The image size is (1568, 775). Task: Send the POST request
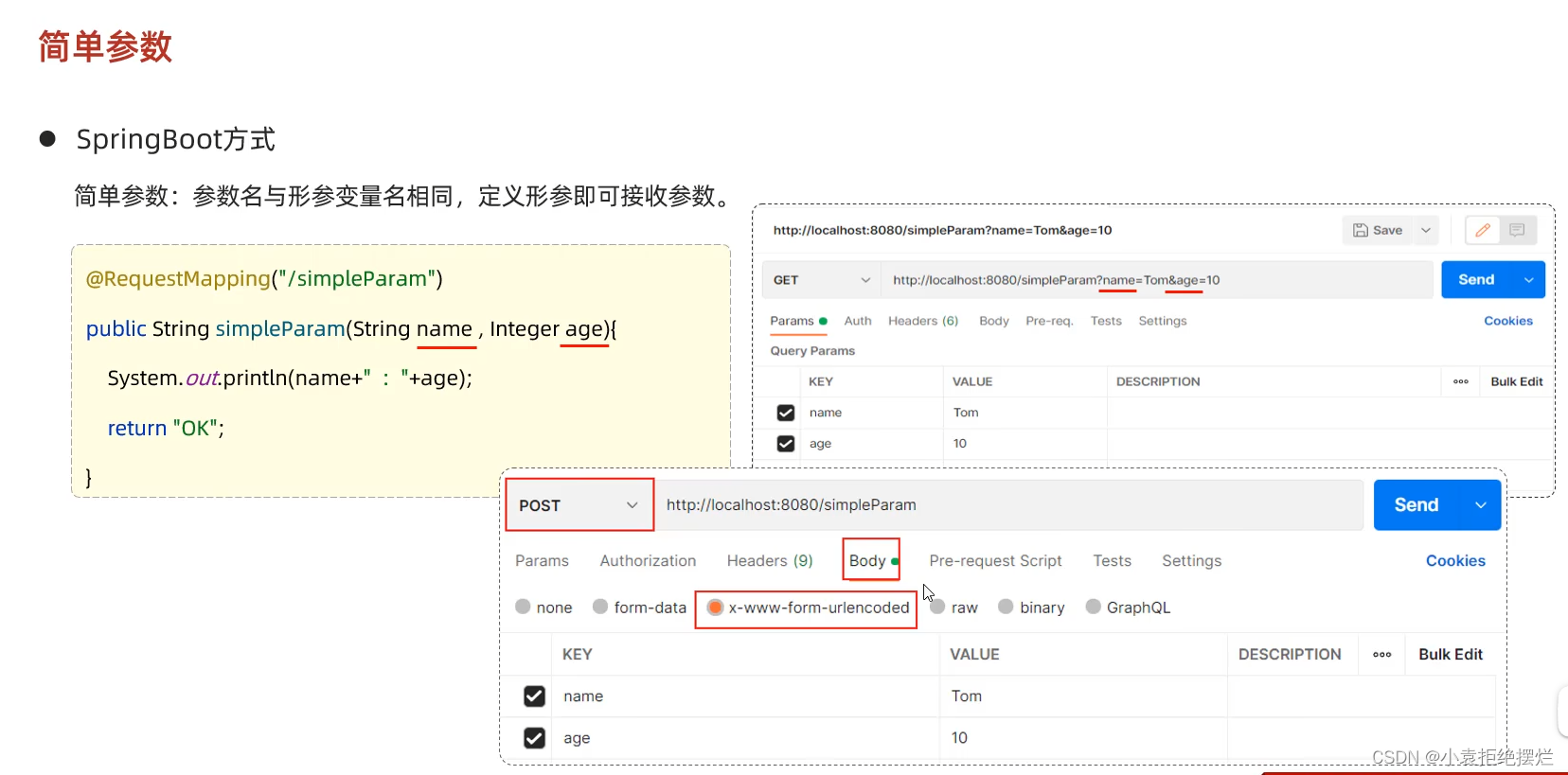(x=1417, y=505)
